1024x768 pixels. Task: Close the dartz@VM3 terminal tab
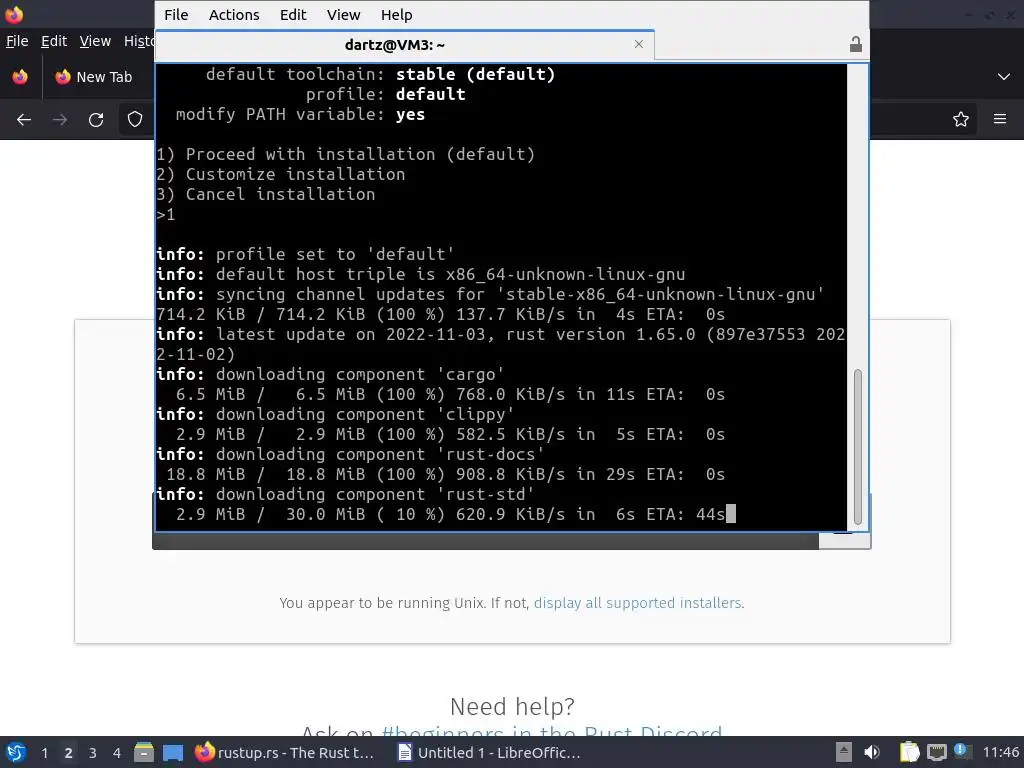639,44
